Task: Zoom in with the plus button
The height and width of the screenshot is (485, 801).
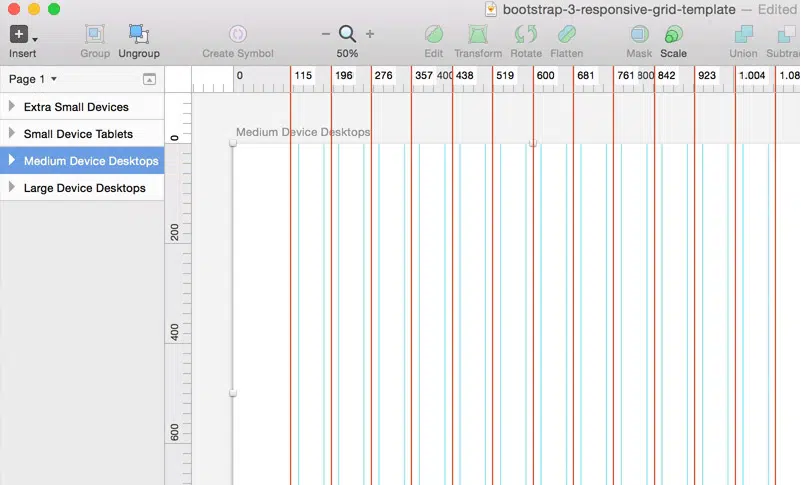Action: click(x=370, y=34)
